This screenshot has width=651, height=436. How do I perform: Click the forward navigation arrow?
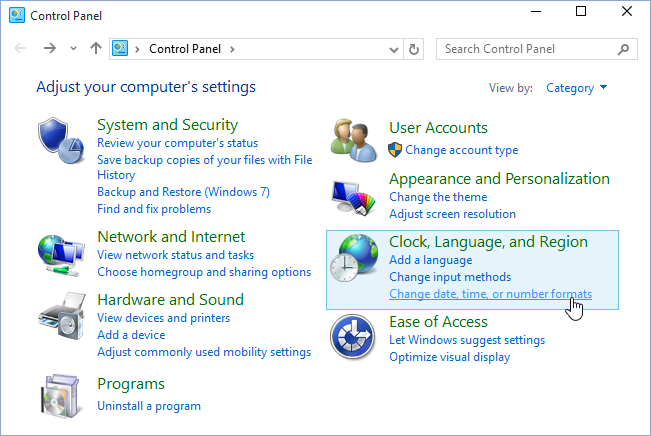tap(50, 49)
